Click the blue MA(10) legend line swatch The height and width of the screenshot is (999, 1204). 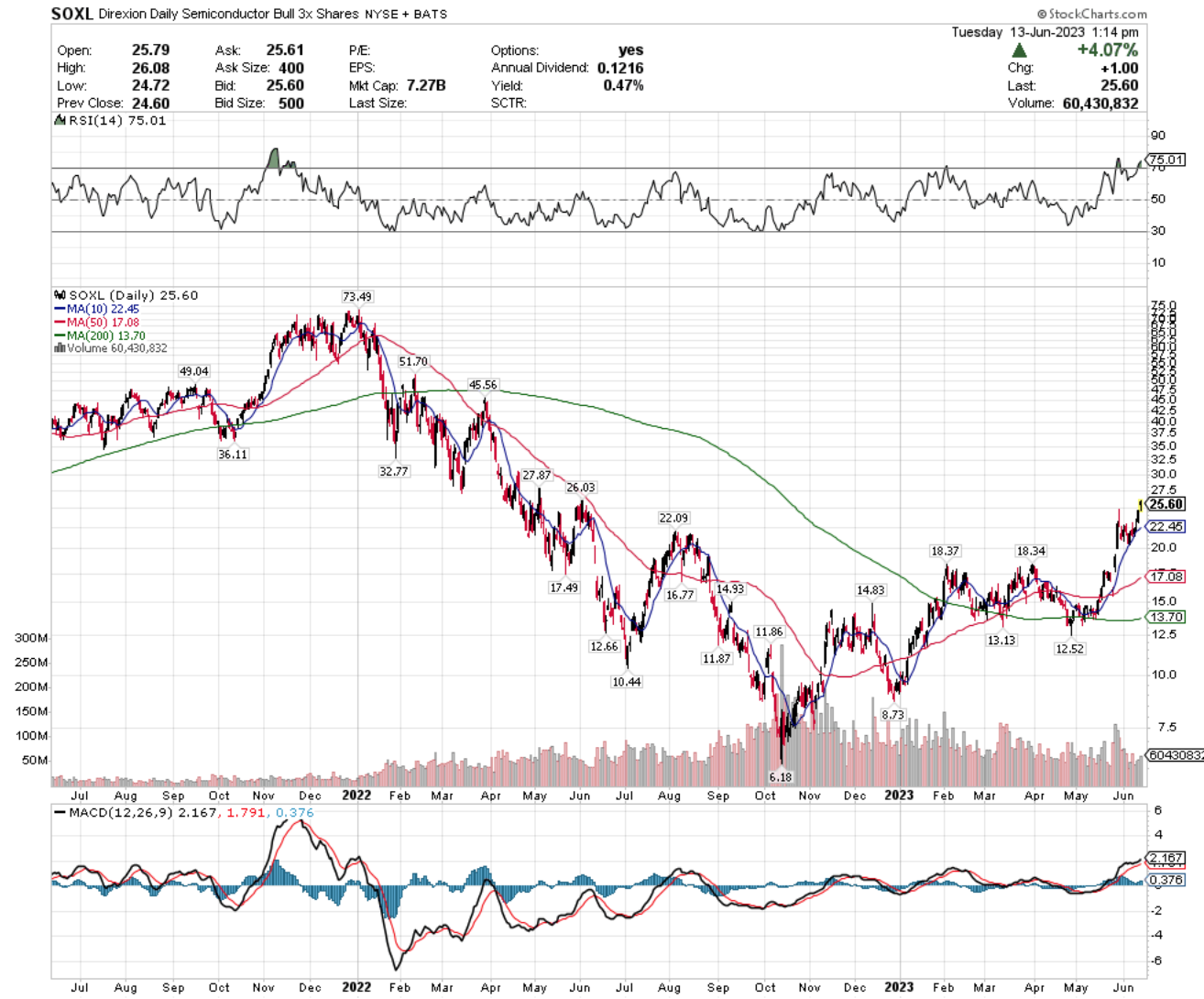[x=60, y=310]
